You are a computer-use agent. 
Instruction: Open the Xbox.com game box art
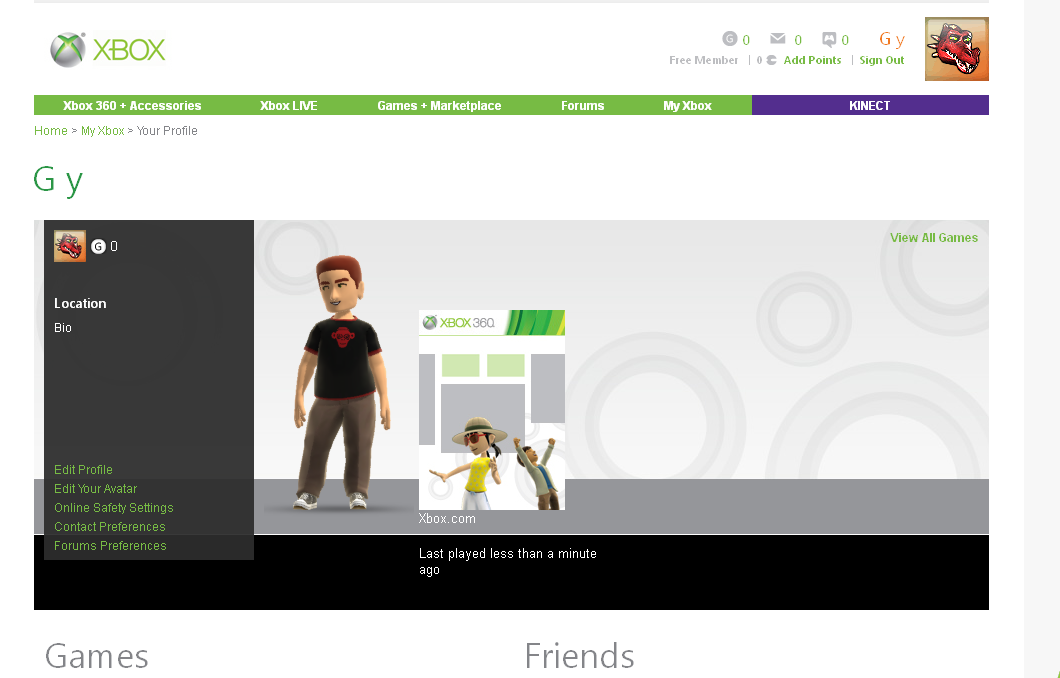click(491, 410)
